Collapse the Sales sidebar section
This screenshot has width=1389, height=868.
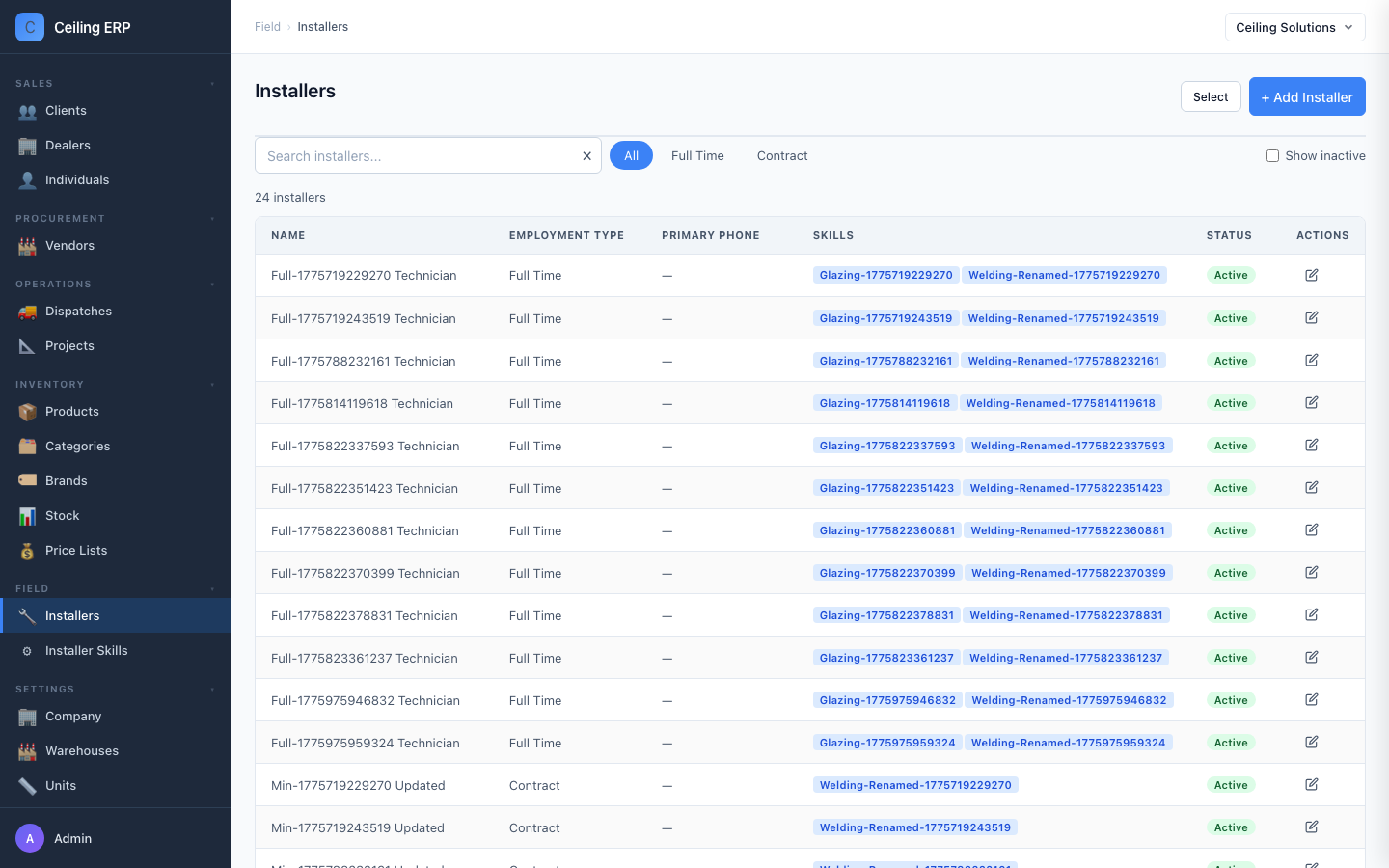[x=212, y=84]
